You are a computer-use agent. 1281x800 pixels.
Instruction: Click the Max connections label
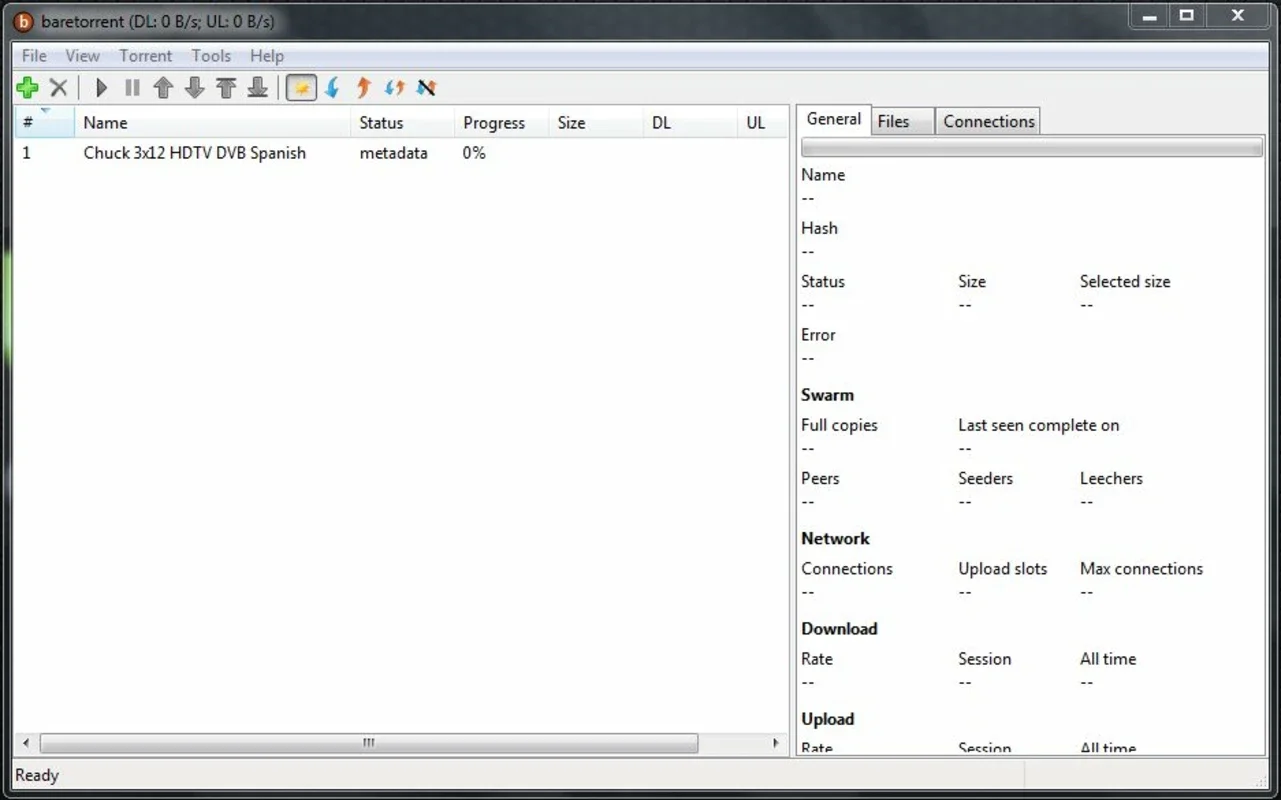click(1141, 568)
